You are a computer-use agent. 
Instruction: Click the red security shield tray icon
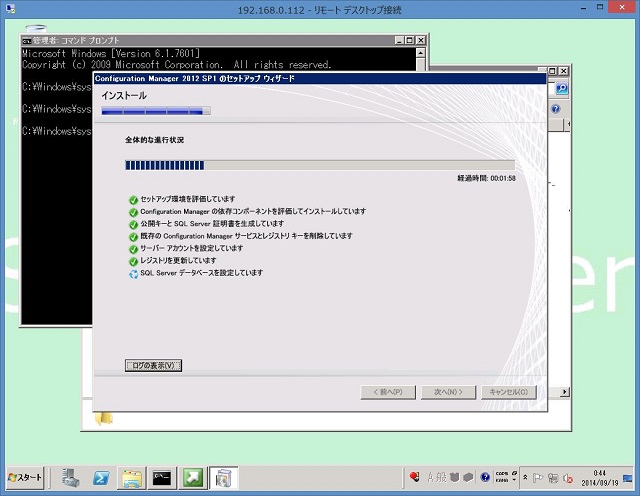click(414, 478)
